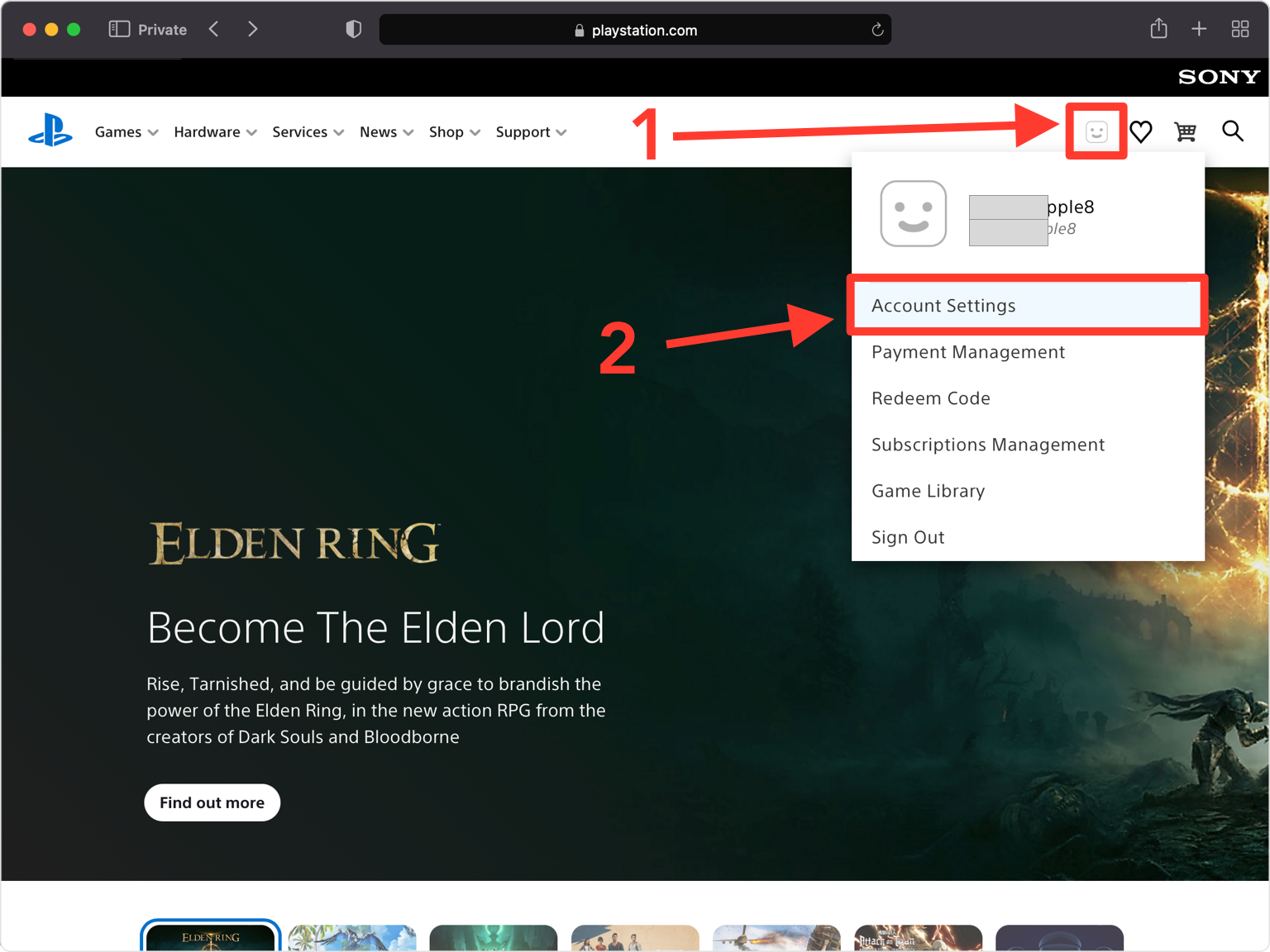Click the Find out more button
The height and width of the screenshot is (952, 1270).
212,802
